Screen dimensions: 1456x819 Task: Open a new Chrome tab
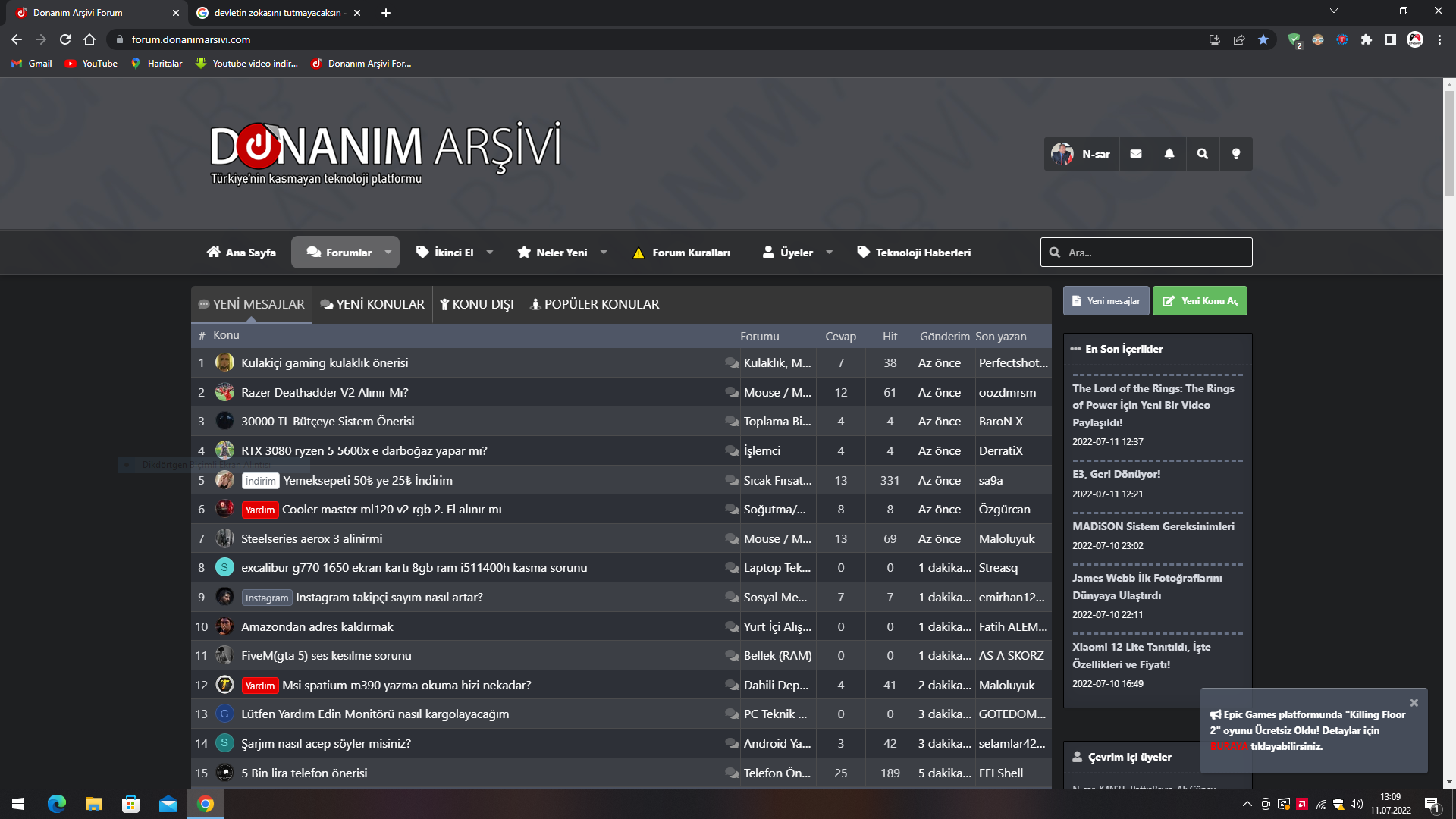(x=386, y=13)
